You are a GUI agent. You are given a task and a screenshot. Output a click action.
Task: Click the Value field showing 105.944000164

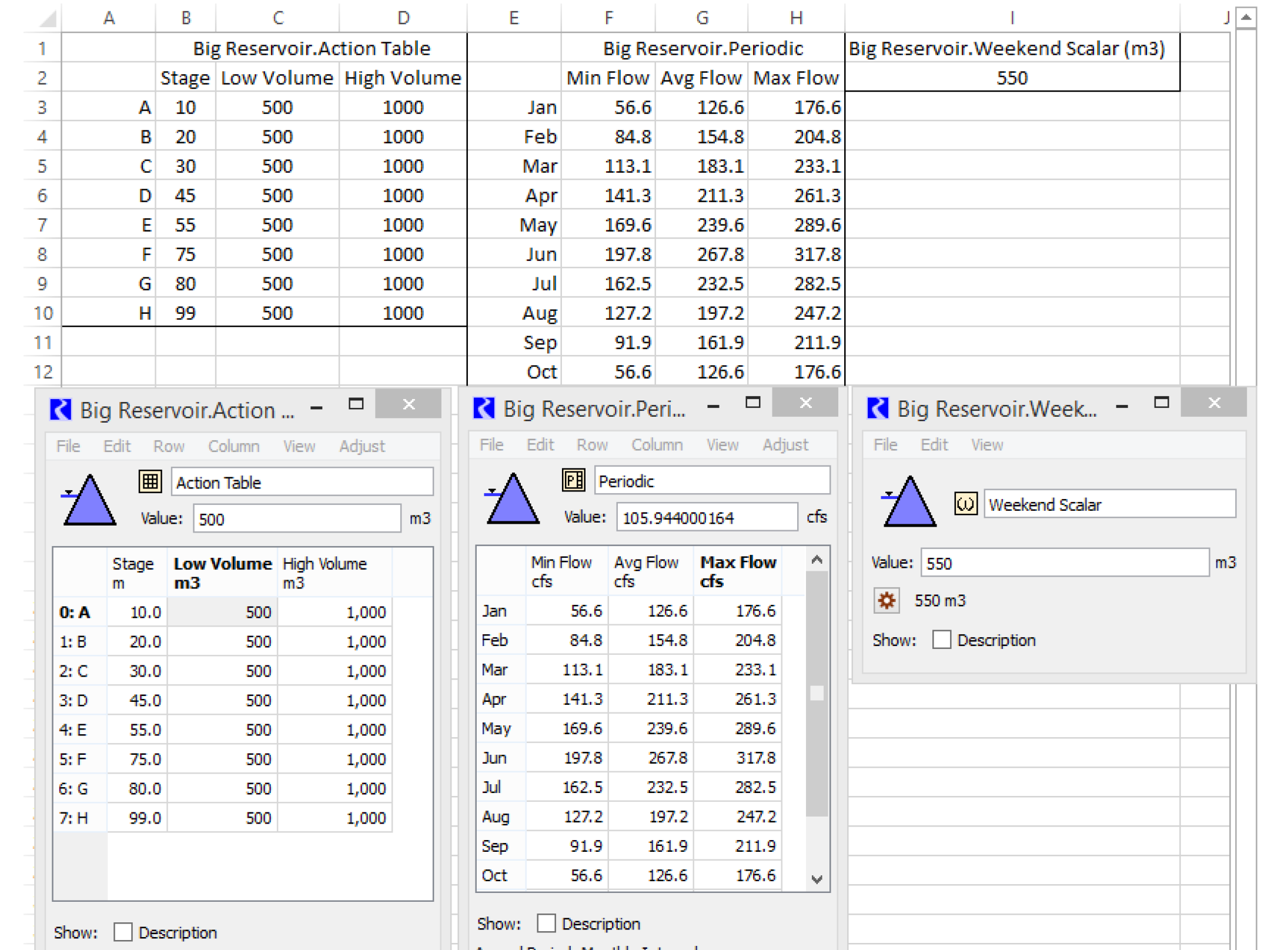[x=706, y=517]
